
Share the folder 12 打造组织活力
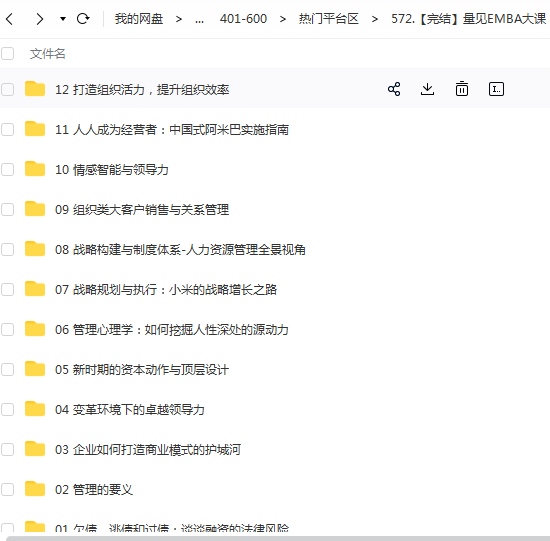[394, 89]
